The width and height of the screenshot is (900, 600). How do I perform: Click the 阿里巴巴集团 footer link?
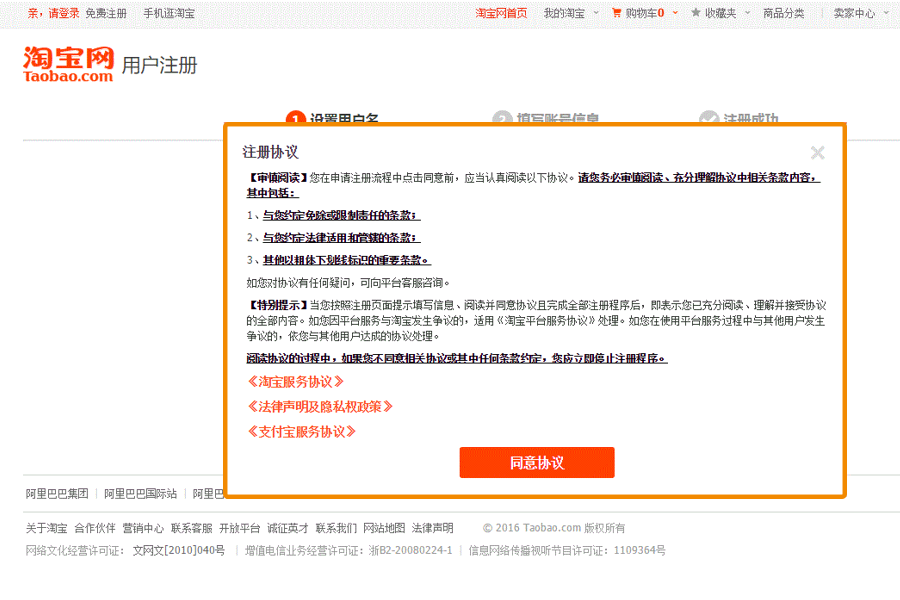click(57, 494)
